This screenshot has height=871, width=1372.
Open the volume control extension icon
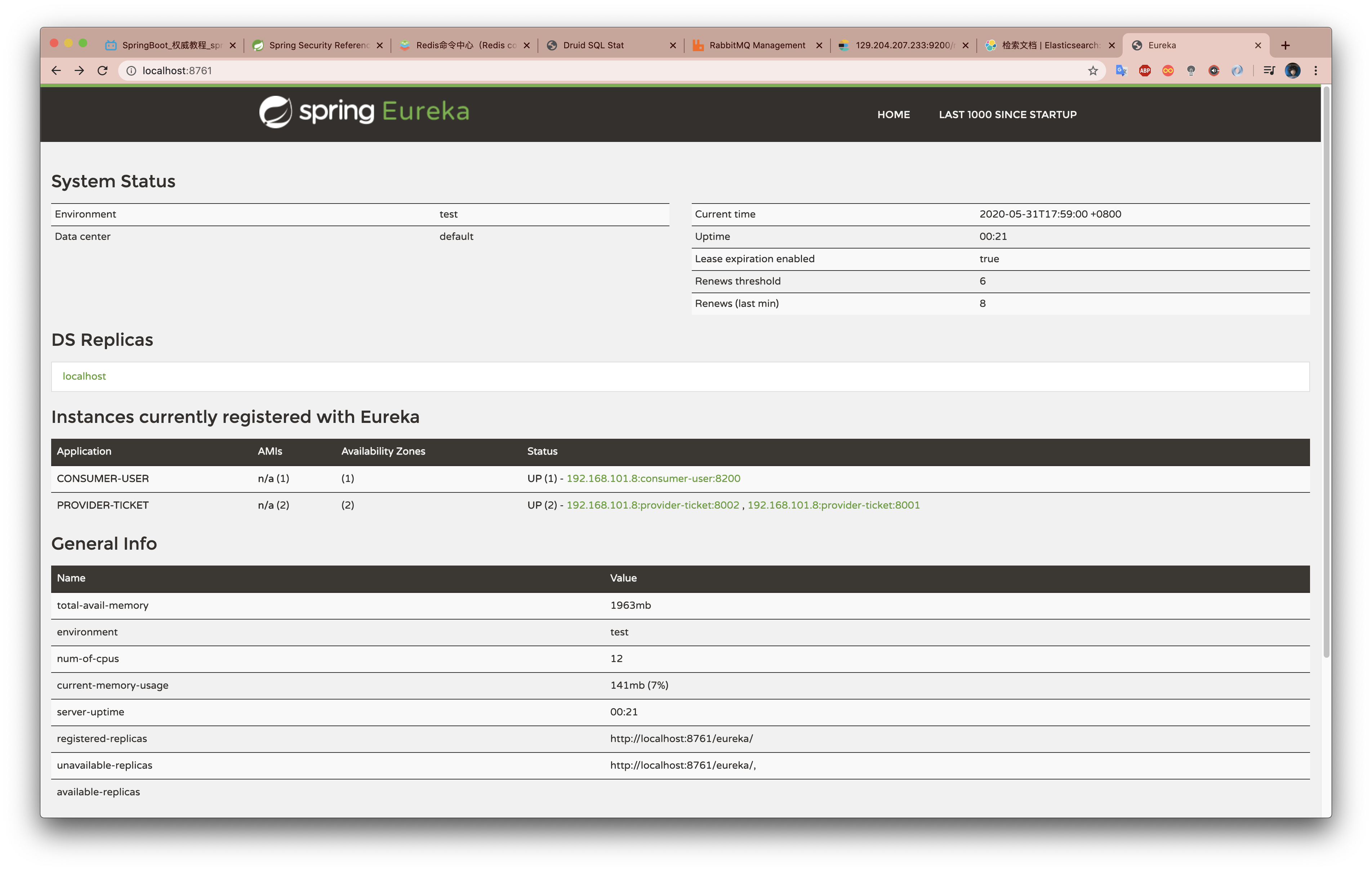pos(1213,71)
